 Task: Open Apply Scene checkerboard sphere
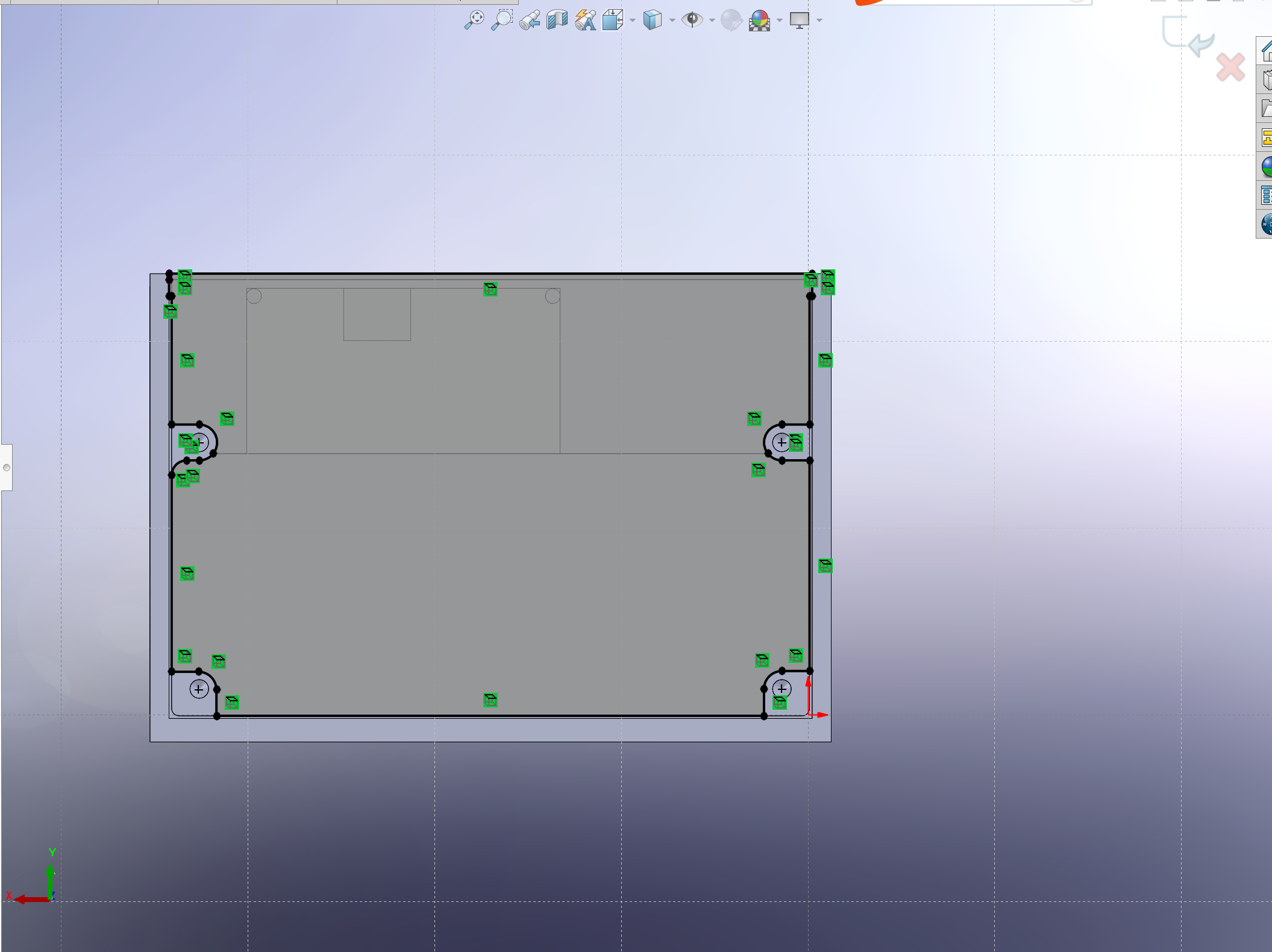tap(760, 20)
